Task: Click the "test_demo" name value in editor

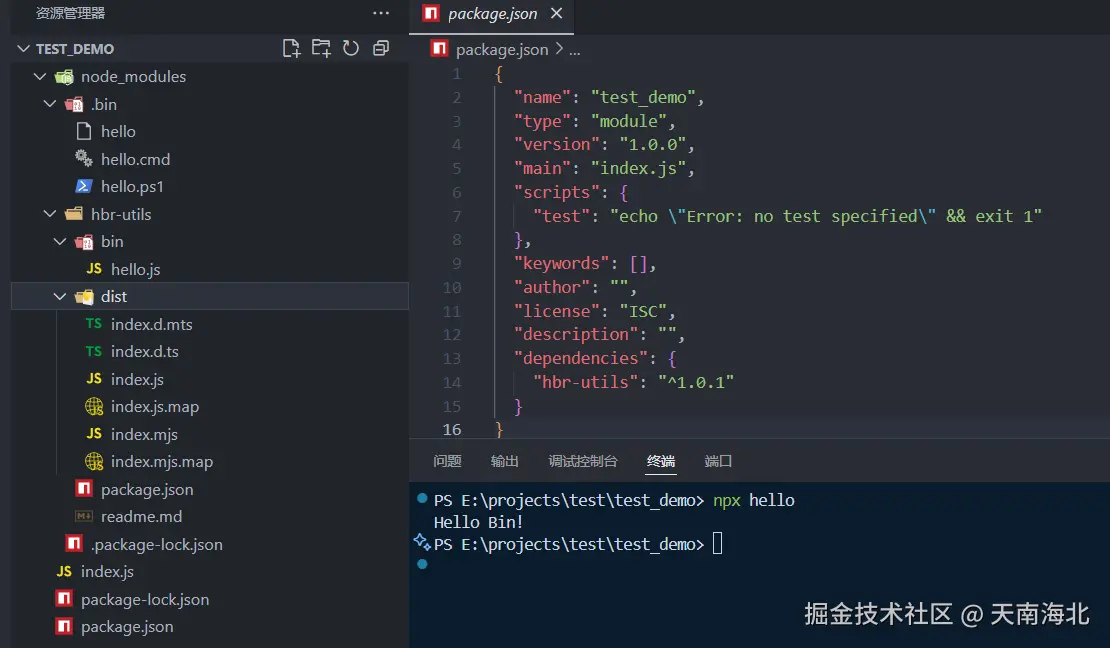Action: (x=643, y=98)
